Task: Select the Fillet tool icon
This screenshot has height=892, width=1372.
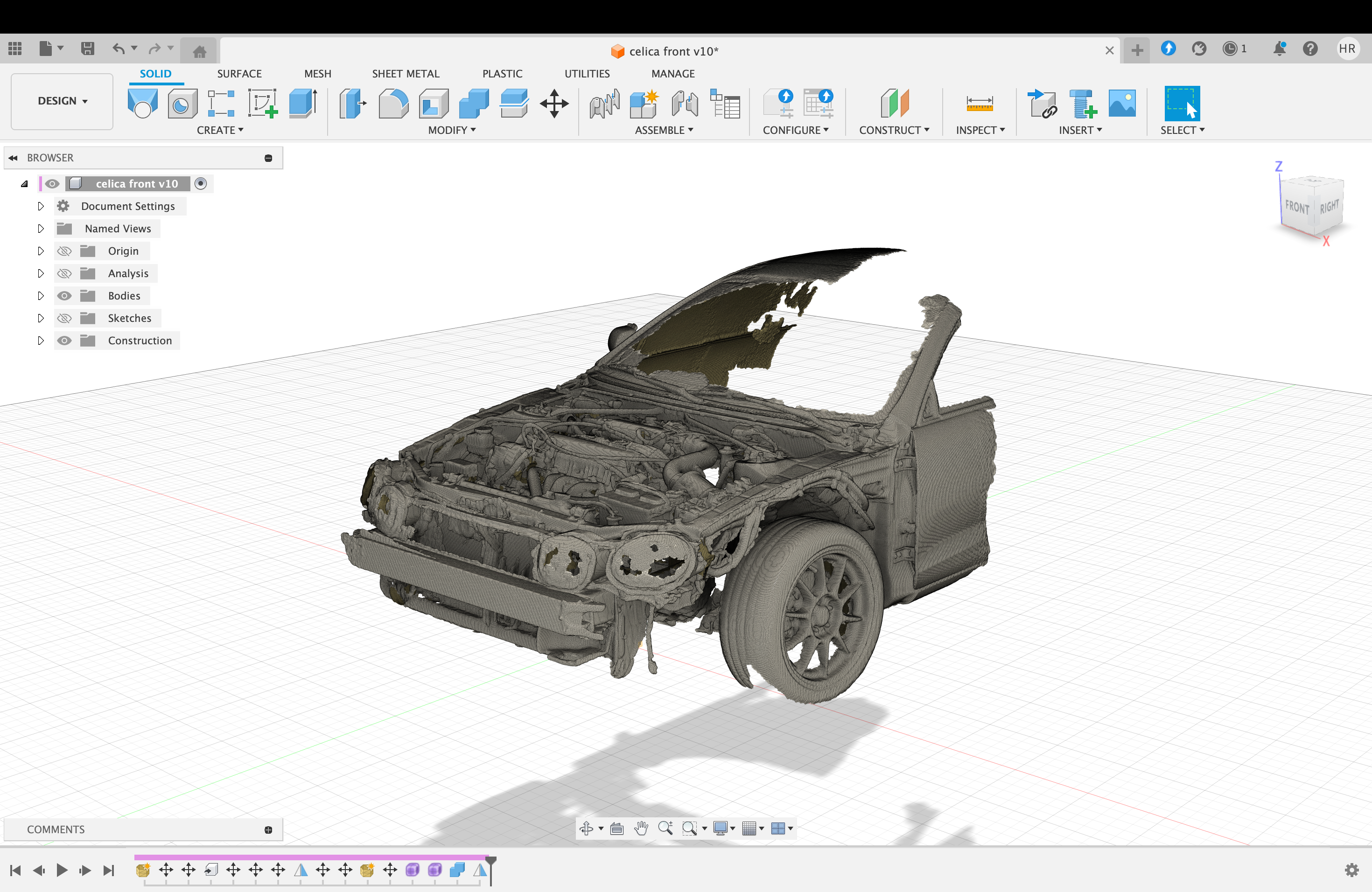Action: click(x=393, y=104)
